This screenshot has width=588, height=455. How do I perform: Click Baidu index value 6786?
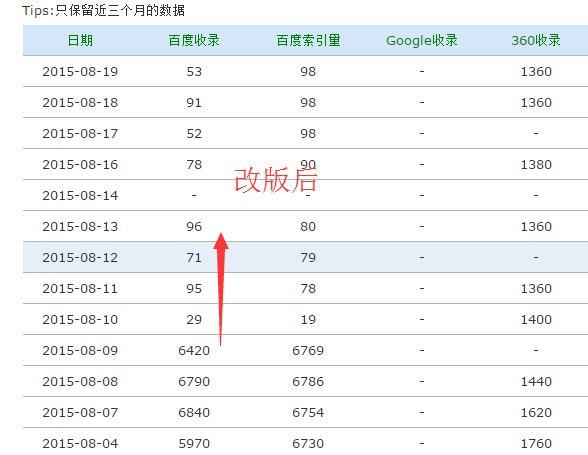coord(308,381)
